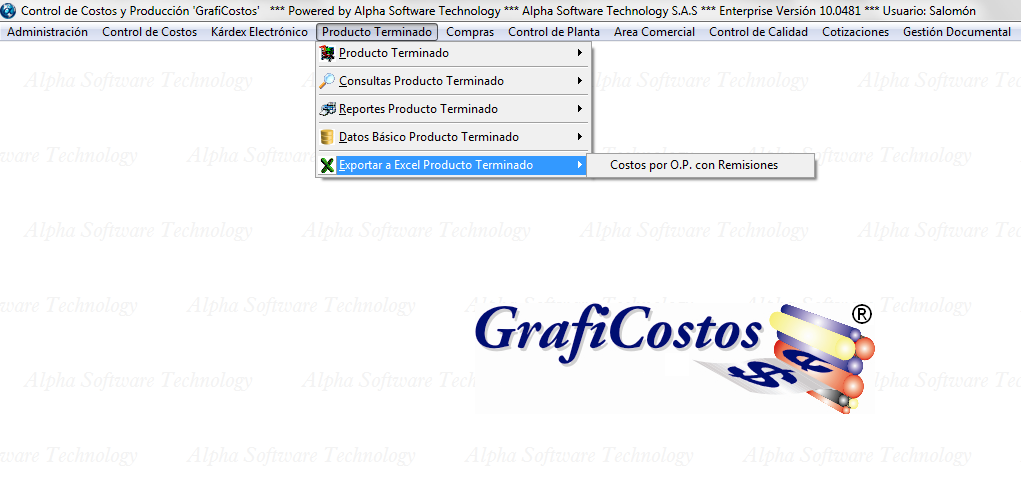Image resolution: width=1021 pixels, height=501 pixels.
Task: Click the printer icon for Reportes Producto Terminado
Action: point(327,109)
